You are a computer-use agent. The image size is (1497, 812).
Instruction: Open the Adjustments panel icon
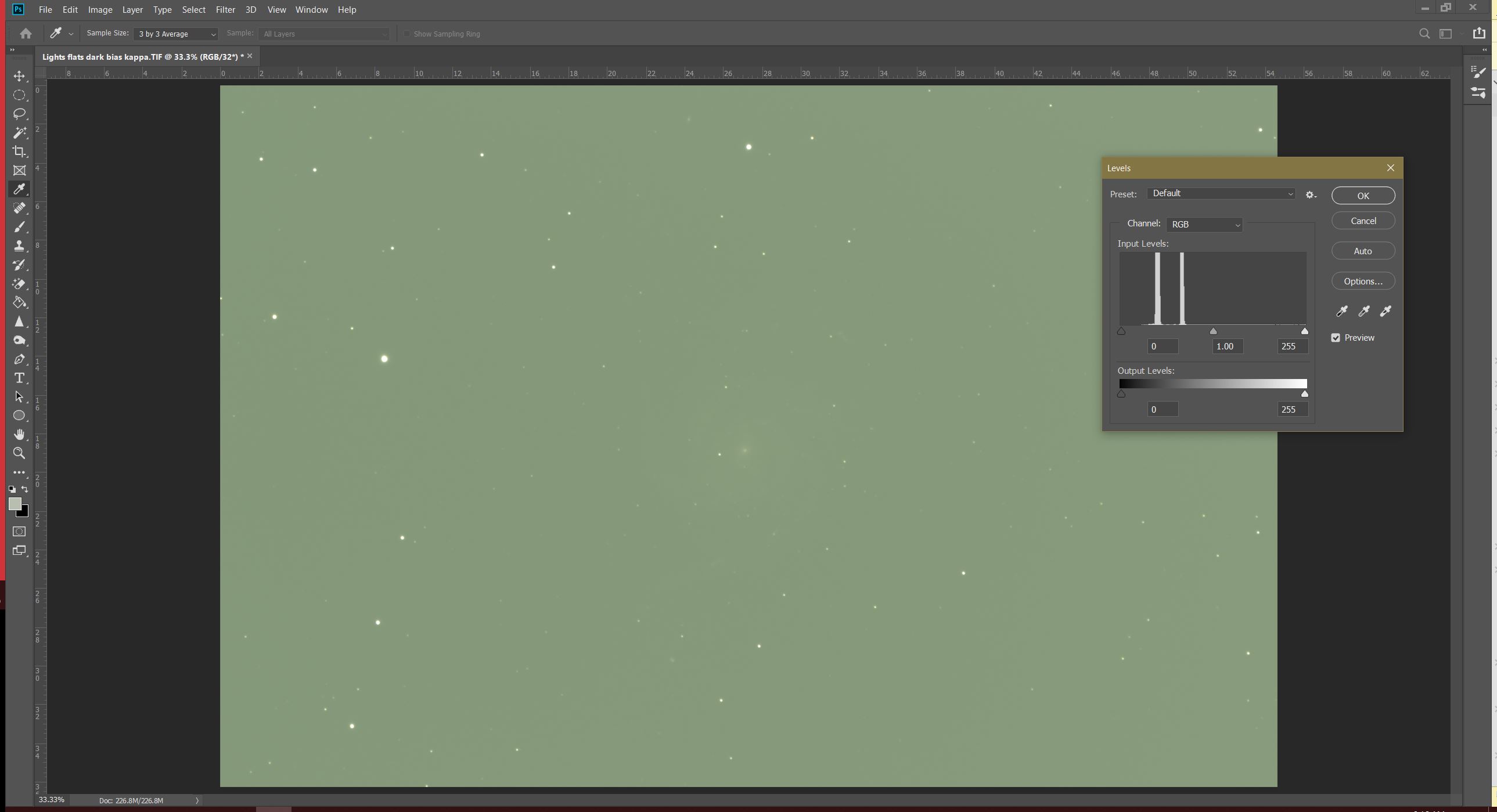(x=1478, y=92)
